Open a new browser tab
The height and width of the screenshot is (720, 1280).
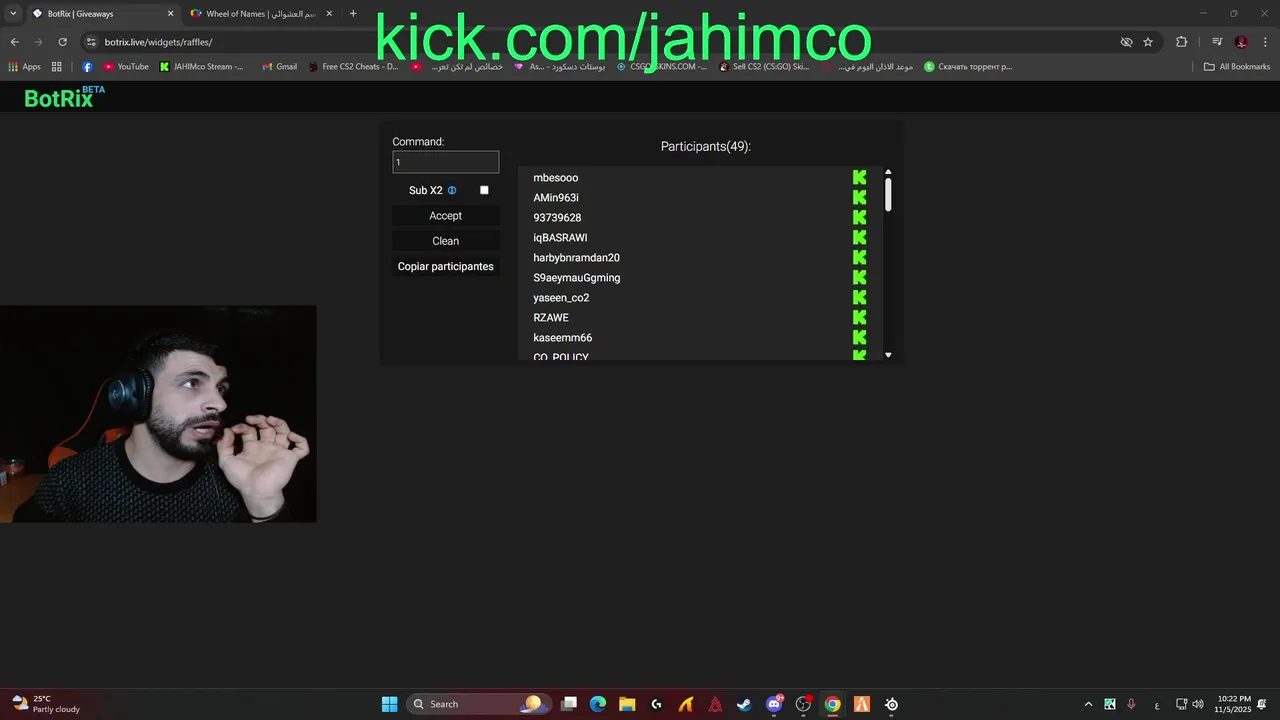(x=353, y=14)
